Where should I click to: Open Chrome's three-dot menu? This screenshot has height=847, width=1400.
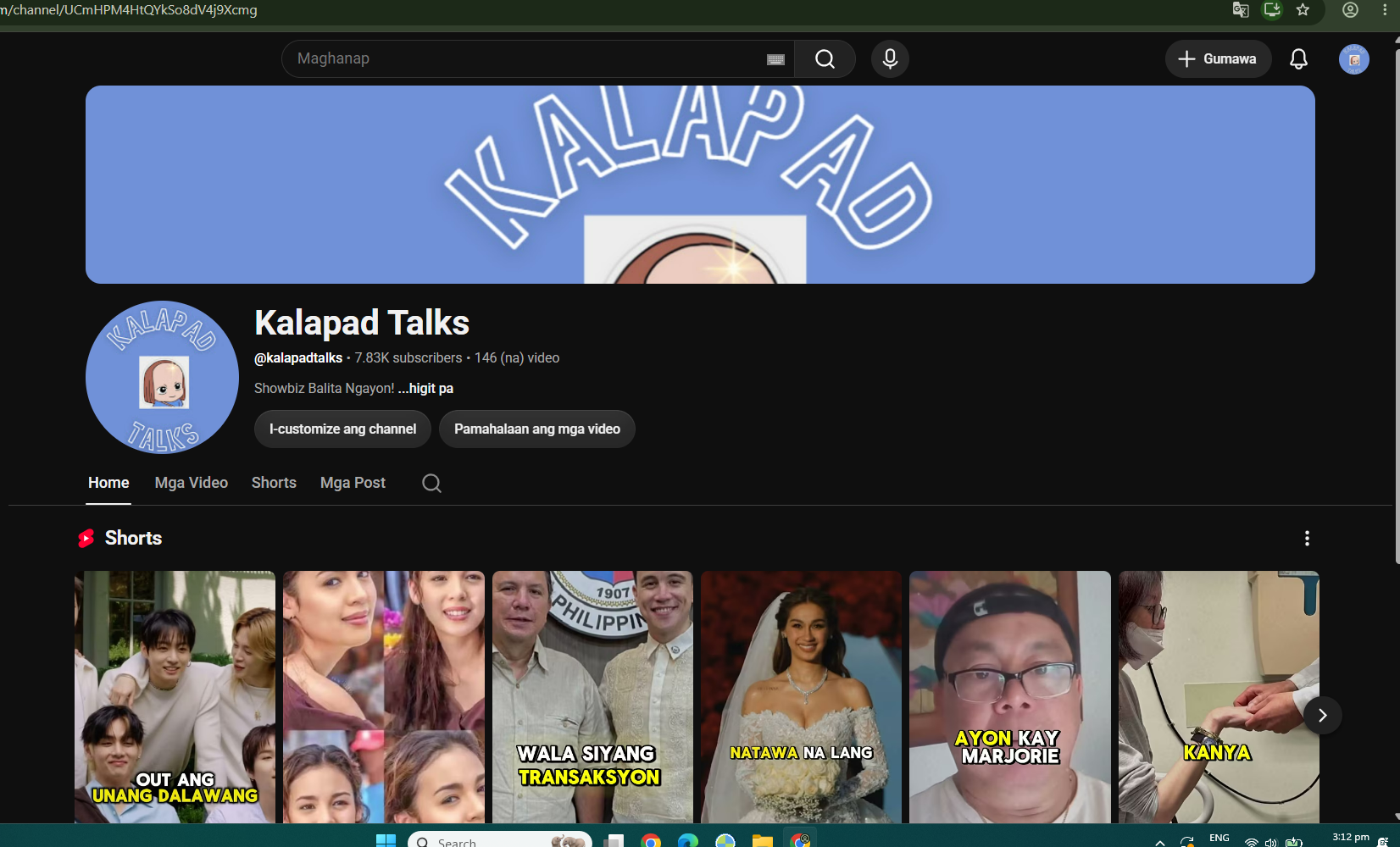(x=1385, y=10)
